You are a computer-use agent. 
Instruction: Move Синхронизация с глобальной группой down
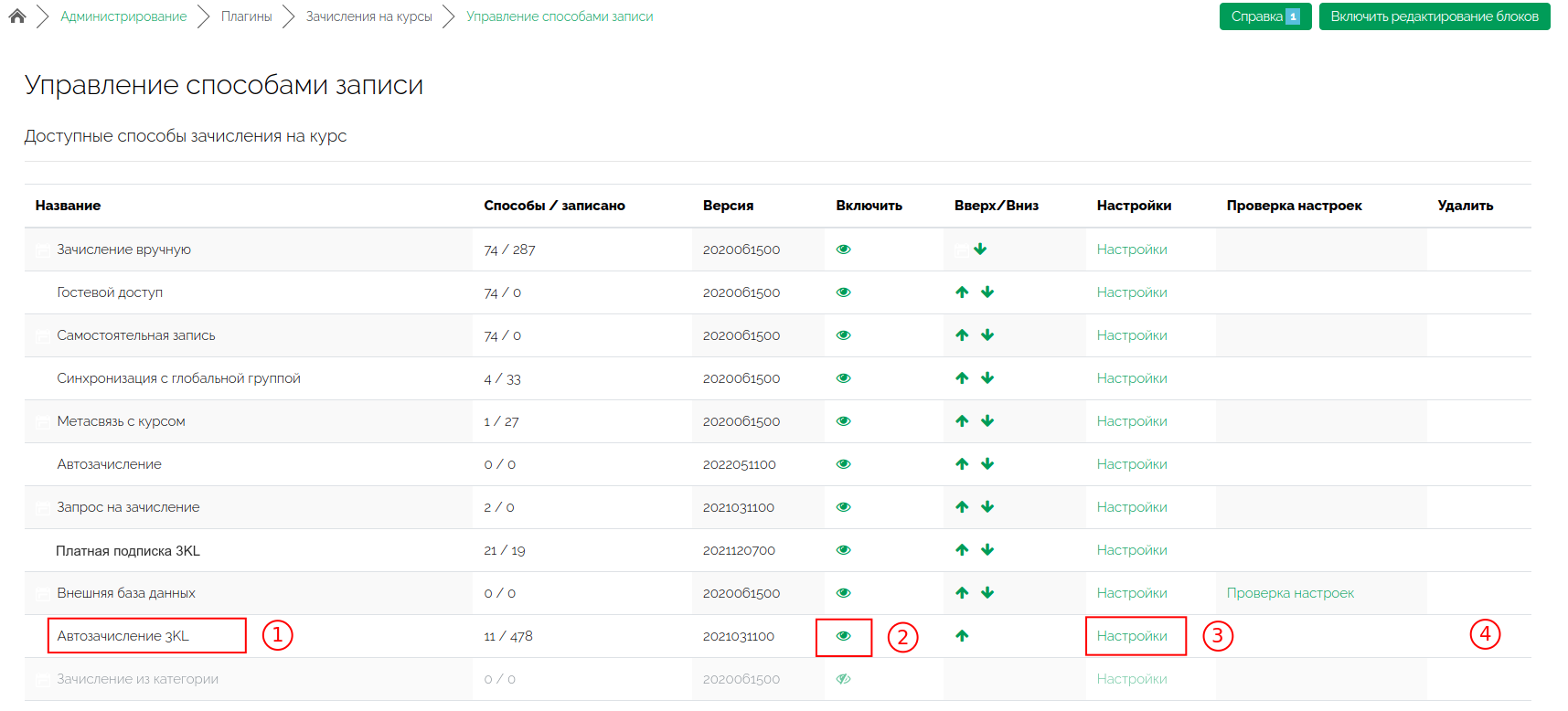coord(987,378)
